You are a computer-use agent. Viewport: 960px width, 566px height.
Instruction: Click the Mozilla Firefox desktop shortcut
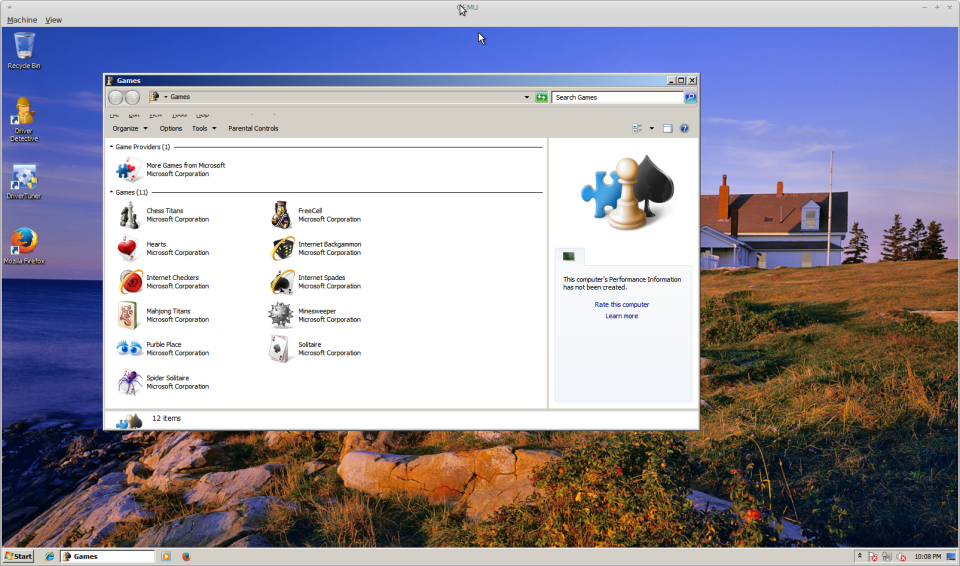click(24, 246)
